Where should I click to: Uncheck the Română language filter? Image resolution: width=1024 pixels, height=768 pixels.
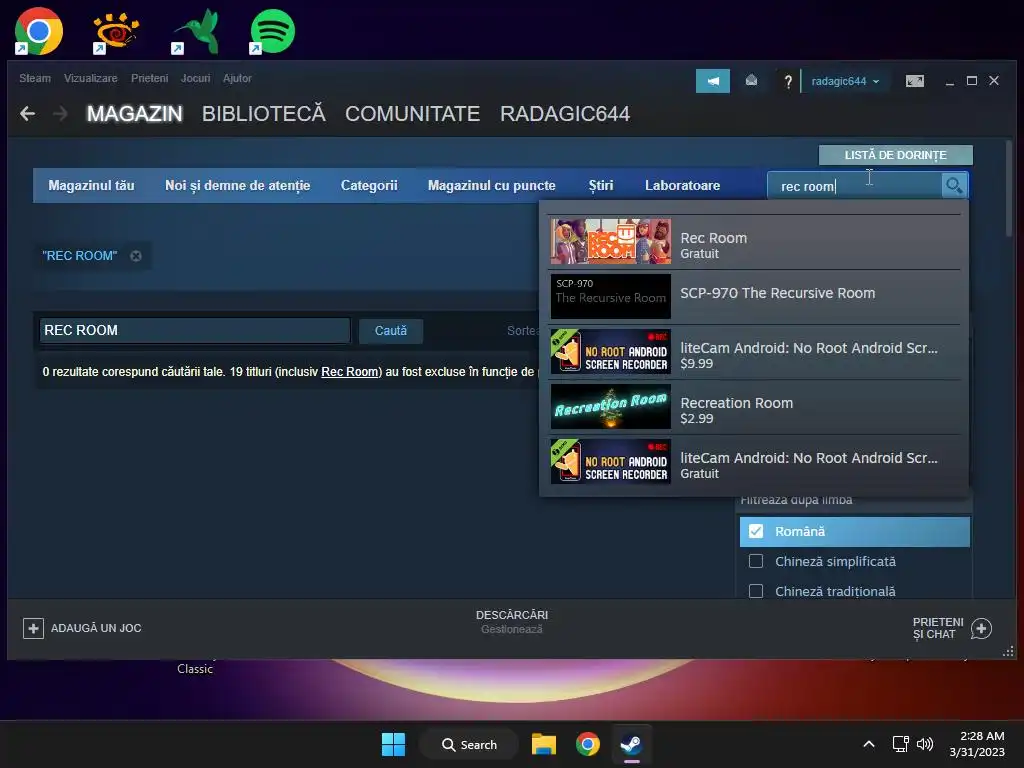pos(756,532)
